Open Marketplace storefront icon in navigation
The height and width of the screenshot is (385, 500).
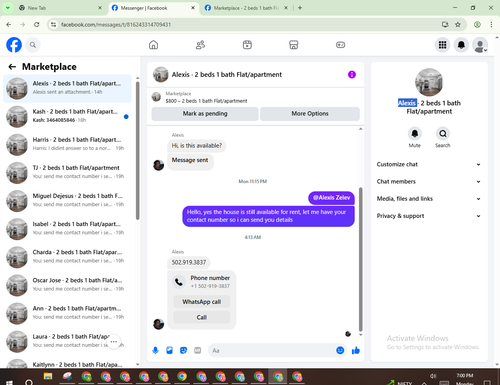coord(294,45)
